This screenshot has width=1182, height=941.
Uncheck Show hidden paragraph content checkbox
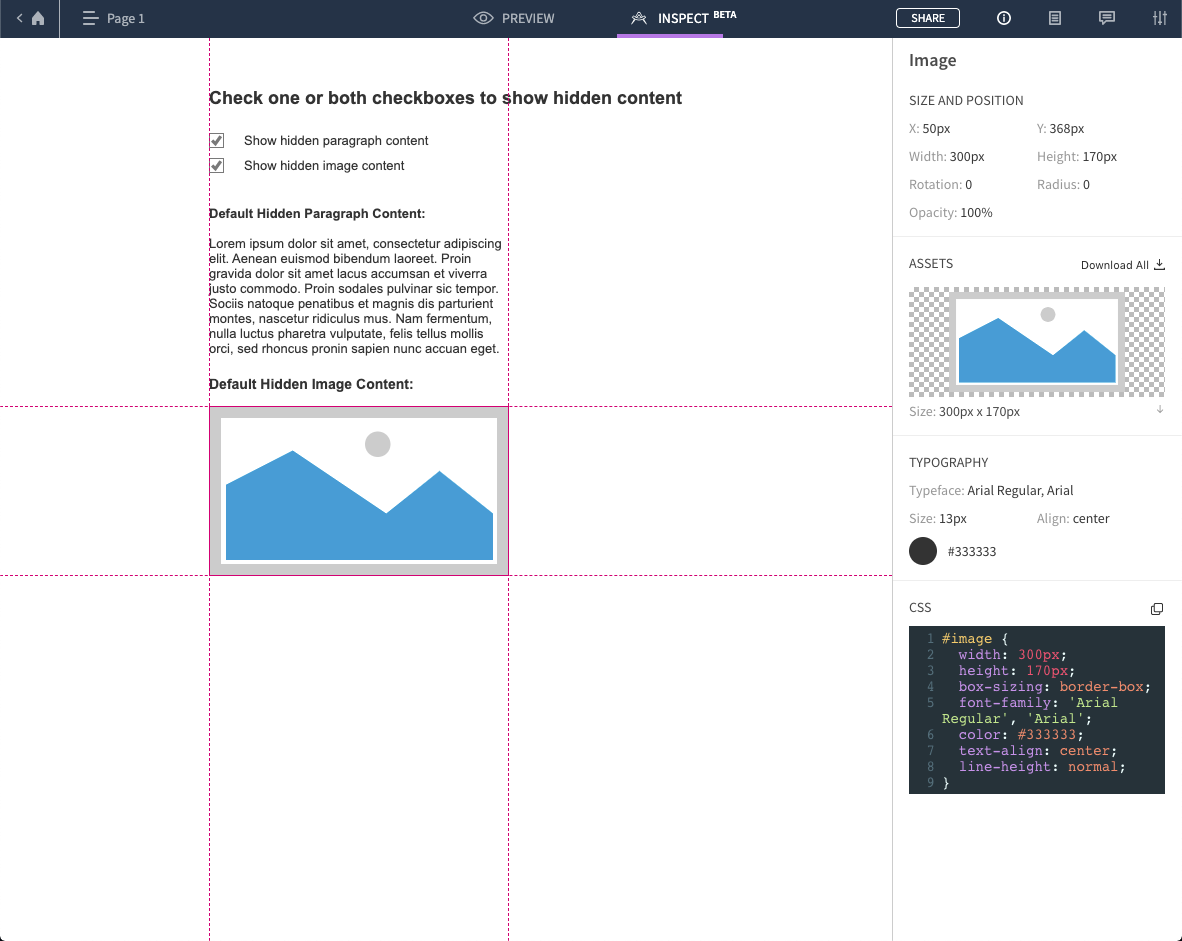tap(216, 141)
